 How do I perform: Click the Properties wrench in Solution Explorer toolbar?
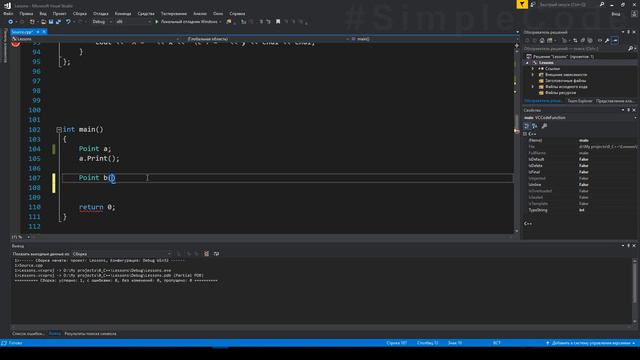[607, 40]
